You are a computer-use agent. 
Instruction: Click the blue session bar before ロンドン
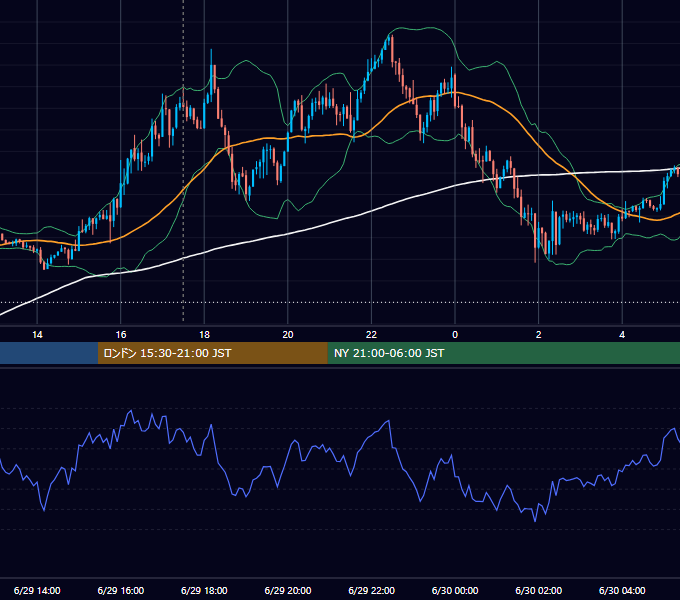click(49, 353)
